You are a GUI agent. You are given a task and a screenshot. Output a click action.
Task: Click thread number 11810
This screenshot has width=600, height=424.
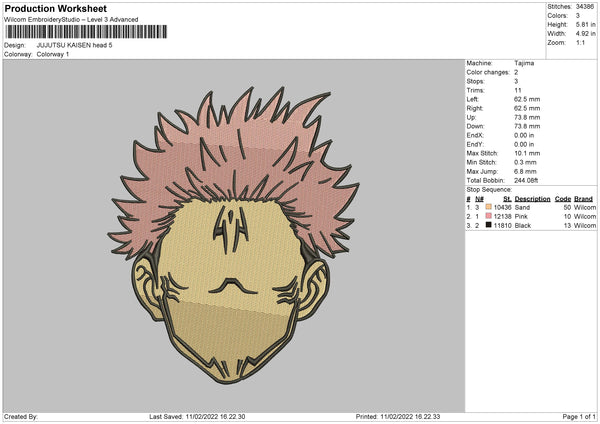pos(502,226)
